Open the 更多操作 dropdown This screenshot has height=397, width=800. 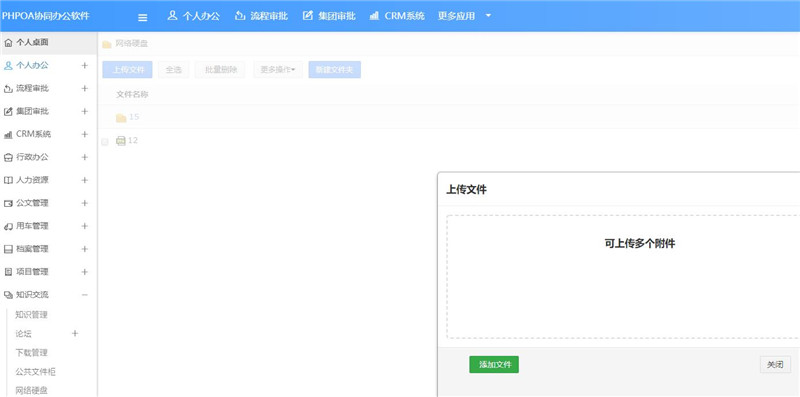pos(278,70)
